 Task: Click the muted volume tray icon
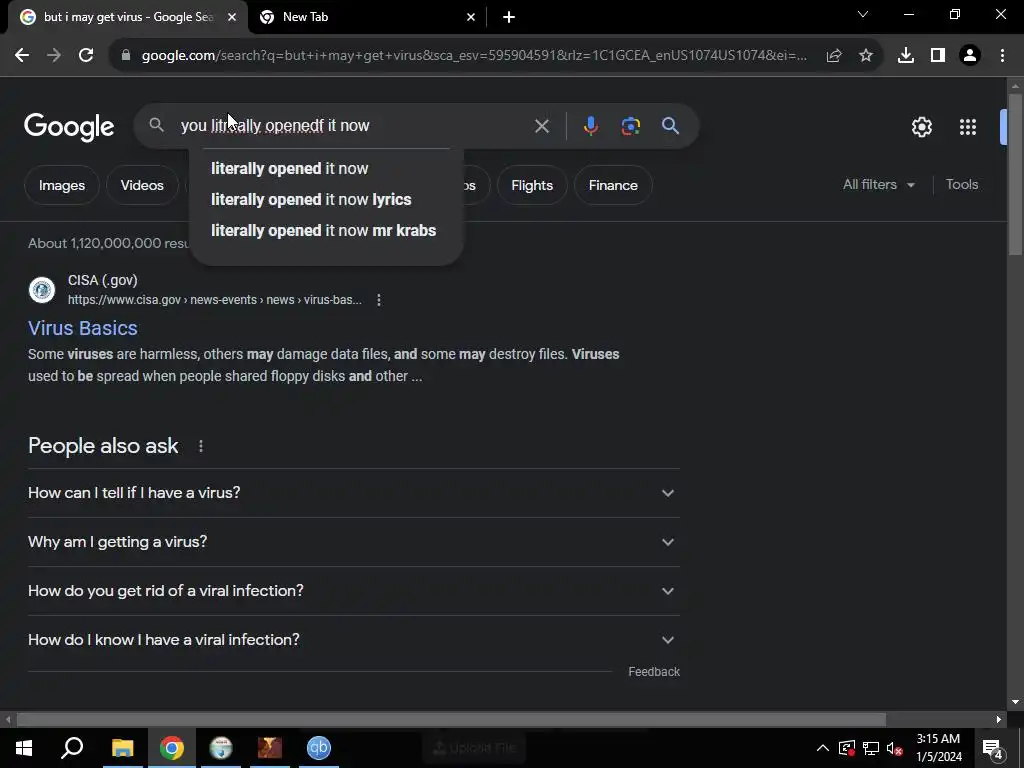tap(895, 748)
